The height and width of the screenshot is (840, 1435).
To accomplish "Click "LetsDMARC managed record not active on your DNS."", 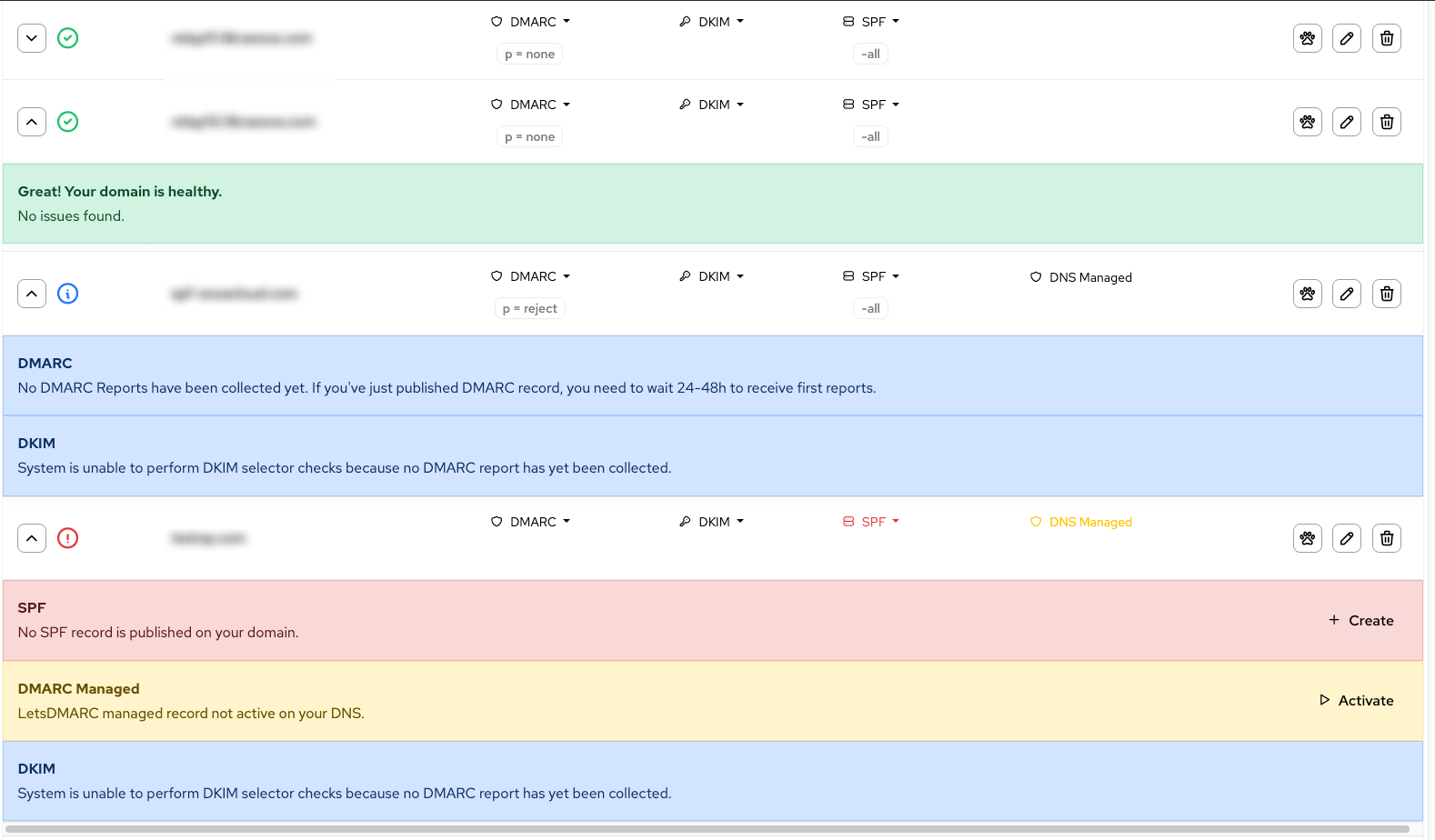I will pos(191,714).
